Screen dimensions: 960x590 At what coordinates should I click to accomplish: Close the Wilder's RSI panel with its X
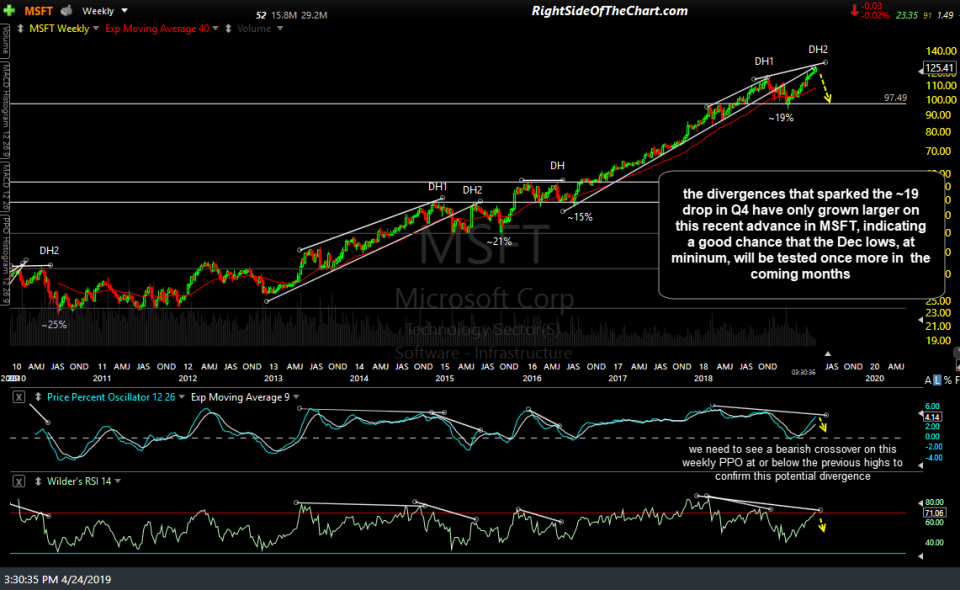18,481
